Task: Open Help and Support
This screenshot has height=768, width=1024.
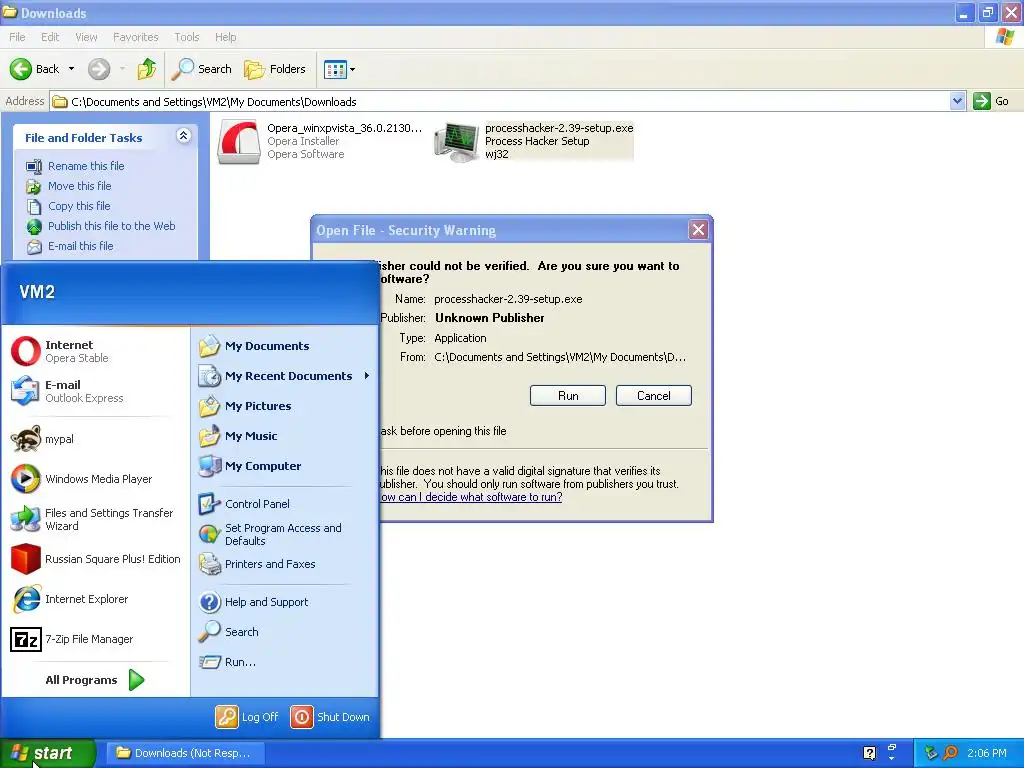Action: pyautogui.click(x=284, y=601)
